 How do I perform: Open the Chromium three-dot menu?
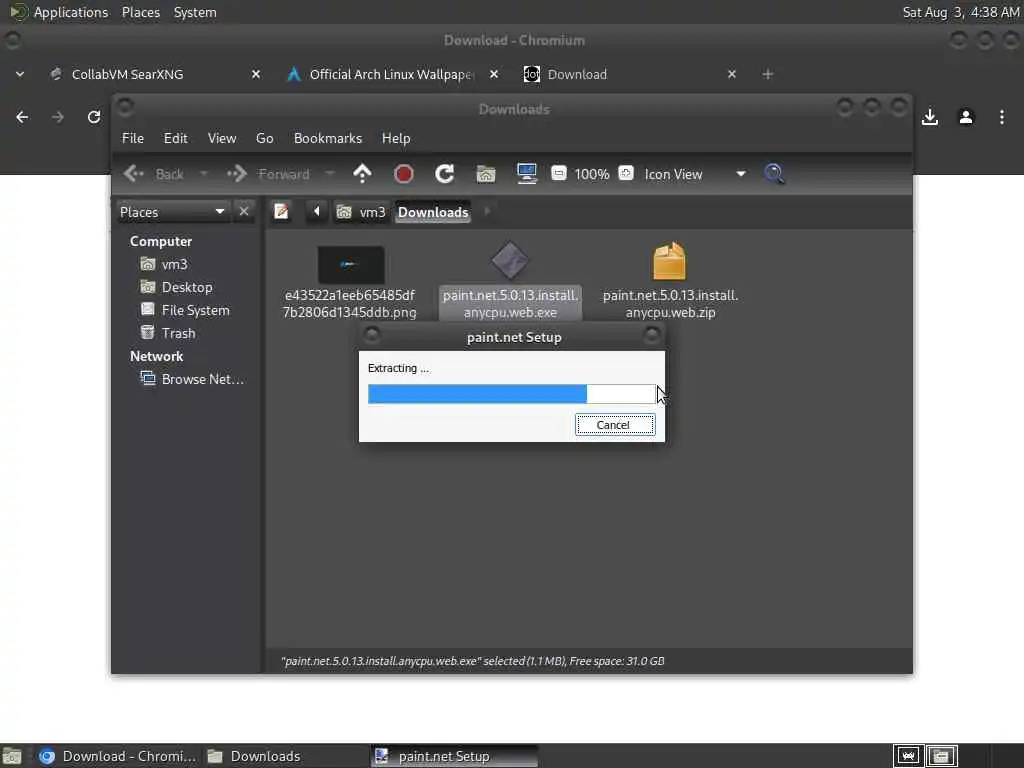coord(1002,117)
